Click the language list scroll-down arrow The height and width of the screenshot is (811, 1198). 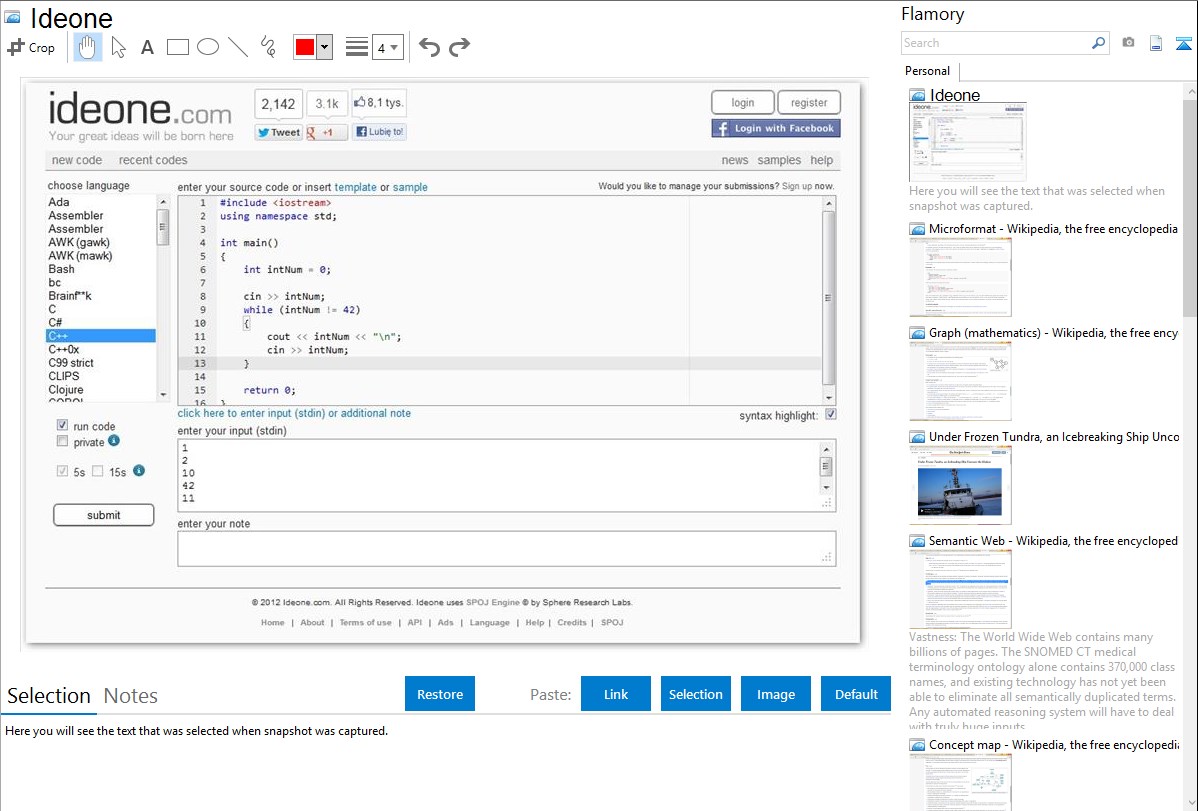click(163, 394)
